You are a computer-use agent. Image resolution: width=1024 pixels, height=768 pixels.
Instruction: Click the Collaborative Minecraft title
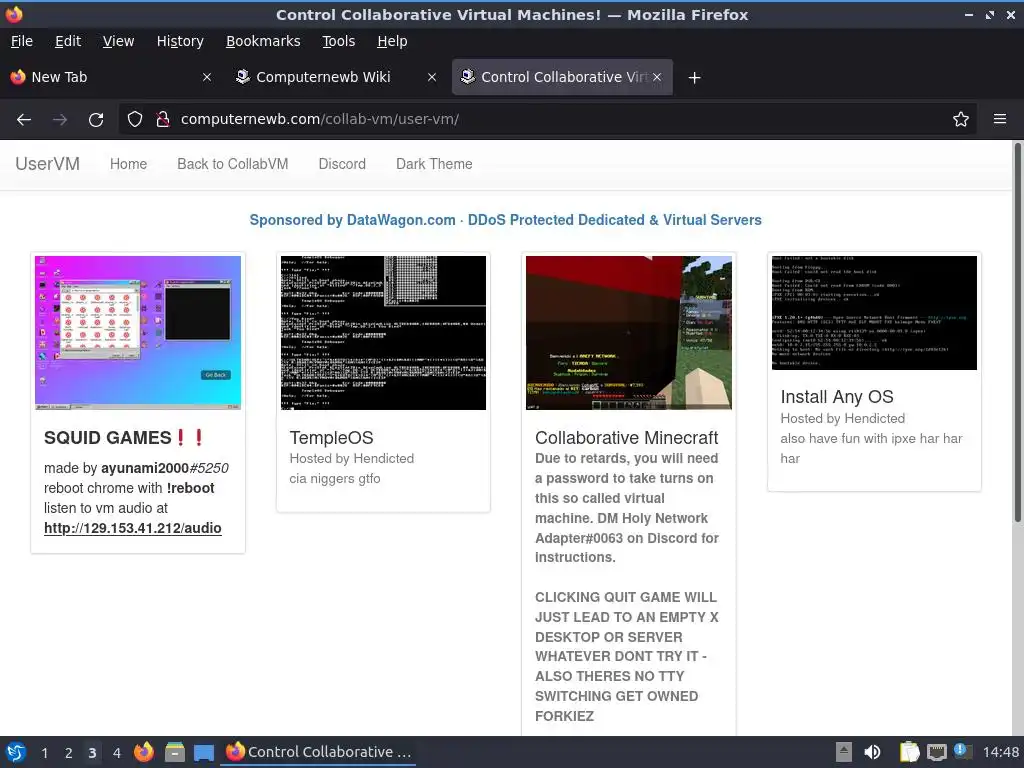626,438
